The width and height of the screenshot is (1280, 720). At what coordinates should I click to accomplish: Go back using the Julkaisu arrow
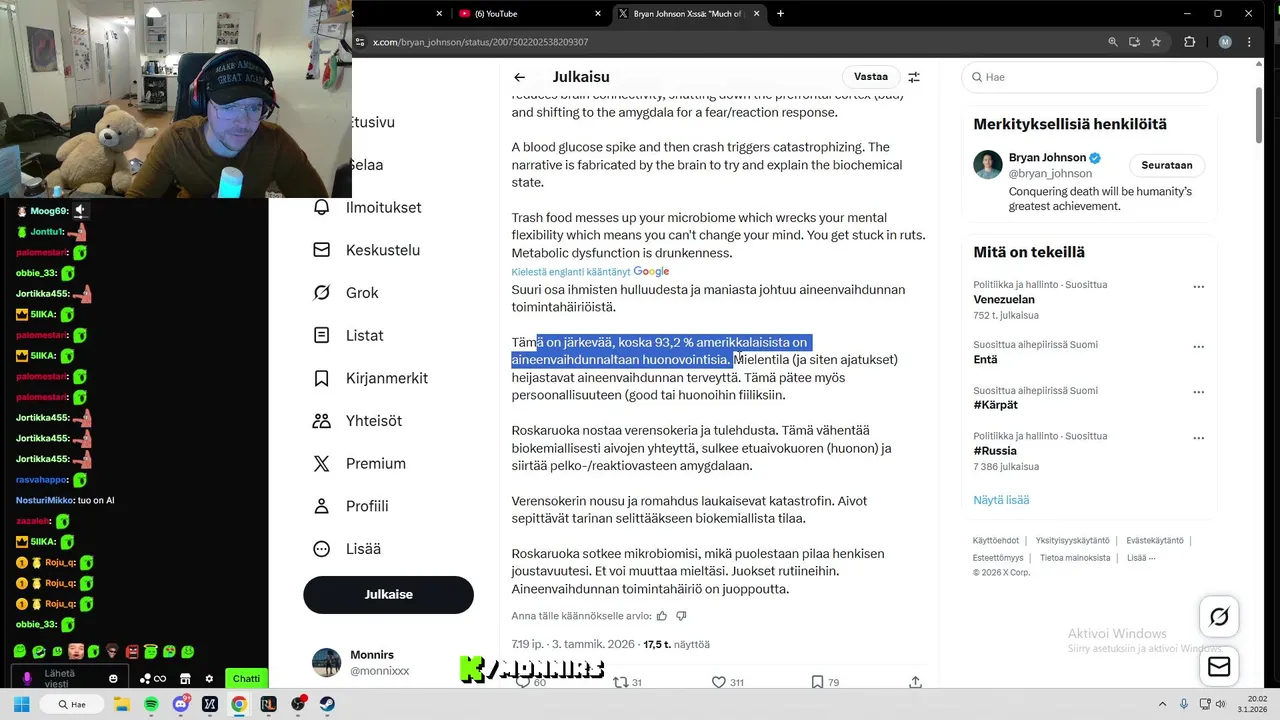coord(519,77)
